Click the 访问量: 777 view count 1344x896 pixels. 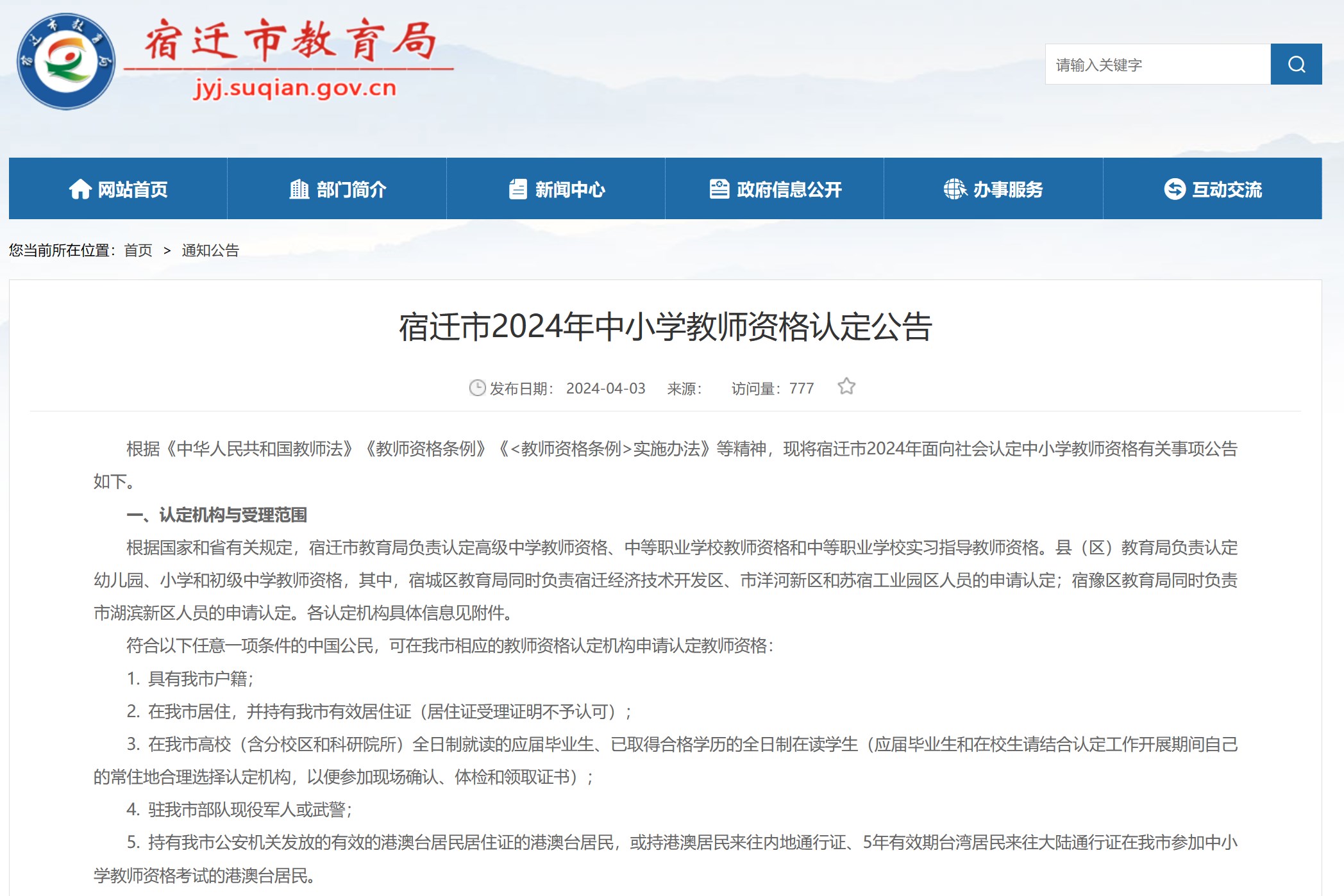(773, 388)
